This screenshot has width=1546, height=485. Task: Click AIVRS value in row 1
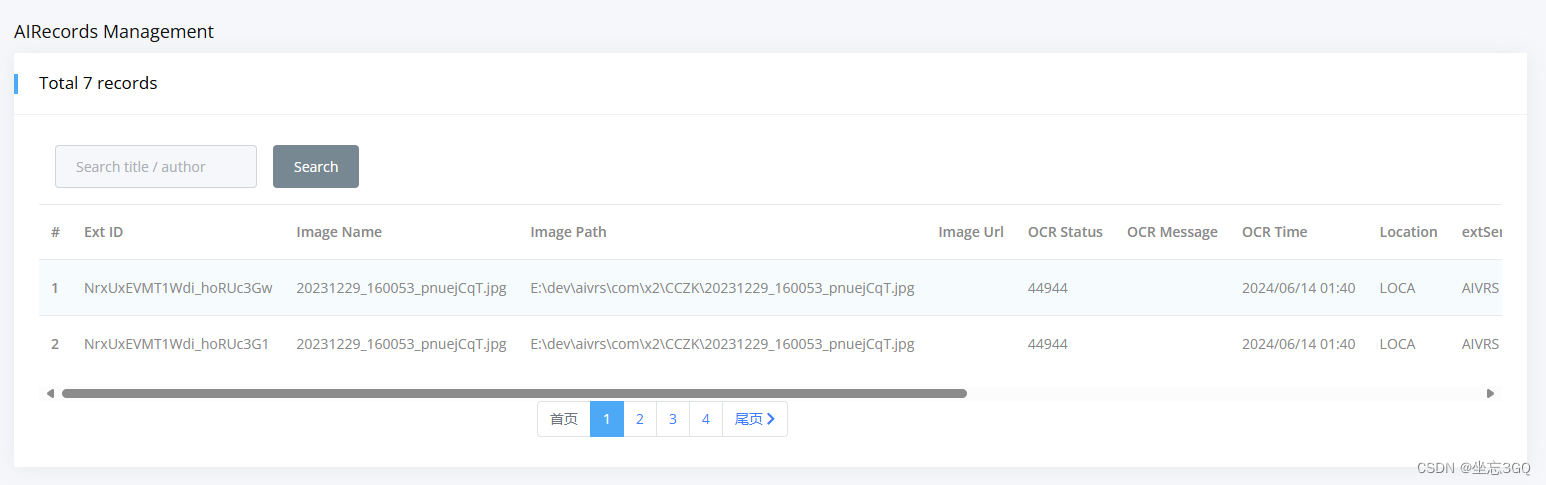[1480, 288]
